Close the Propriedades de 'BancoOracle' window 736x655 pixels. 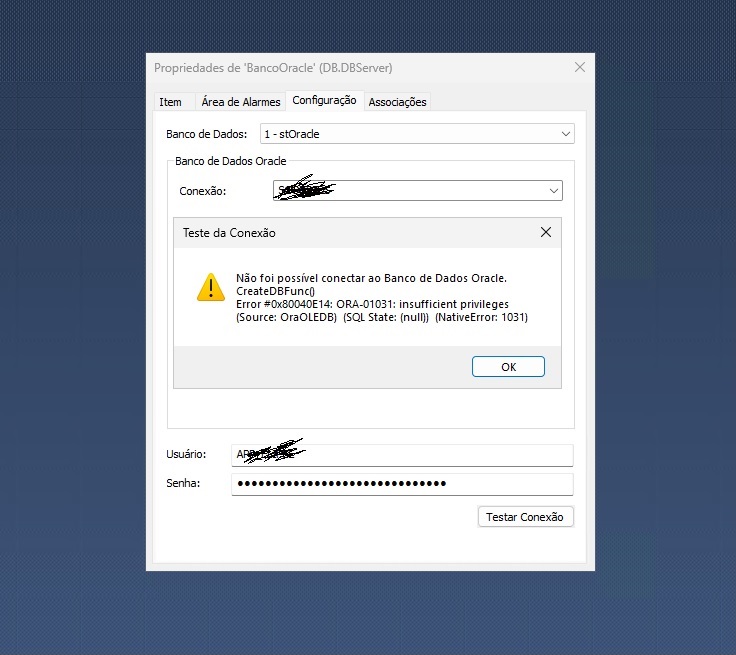[x=579, y=67]
